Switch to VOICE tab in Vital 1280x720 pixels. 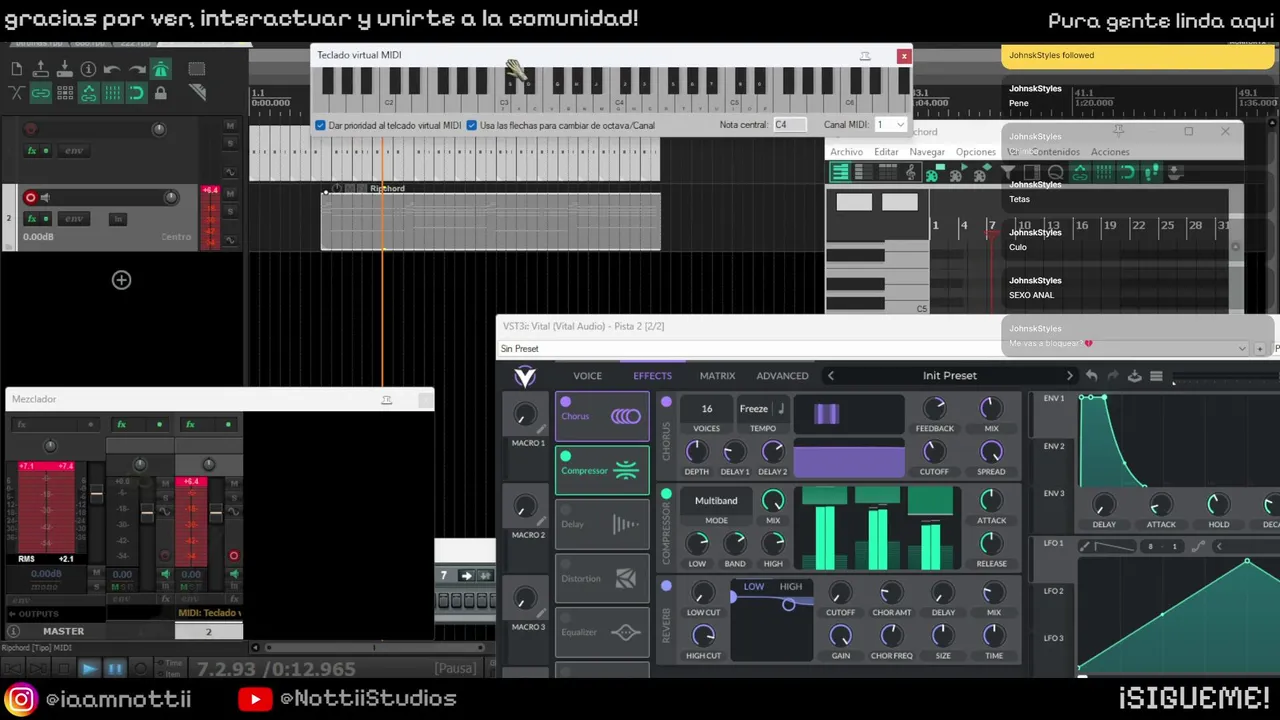[x=587, y=376]
